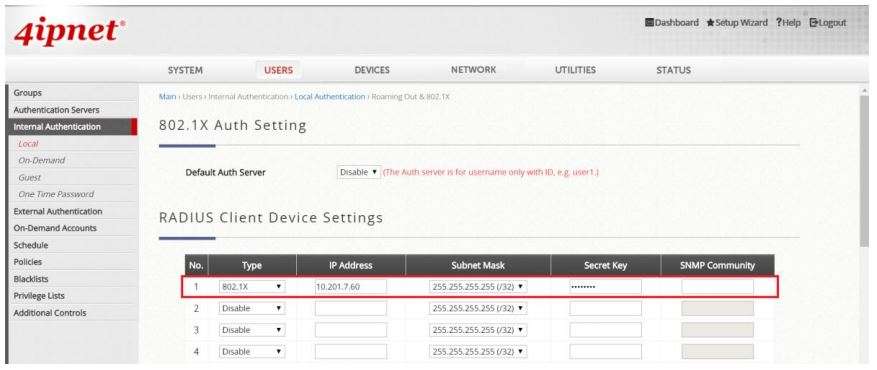This screenshot has width=877, height=370.
Task: Click Secret Key field in row 1
Action: coord(605,287)
